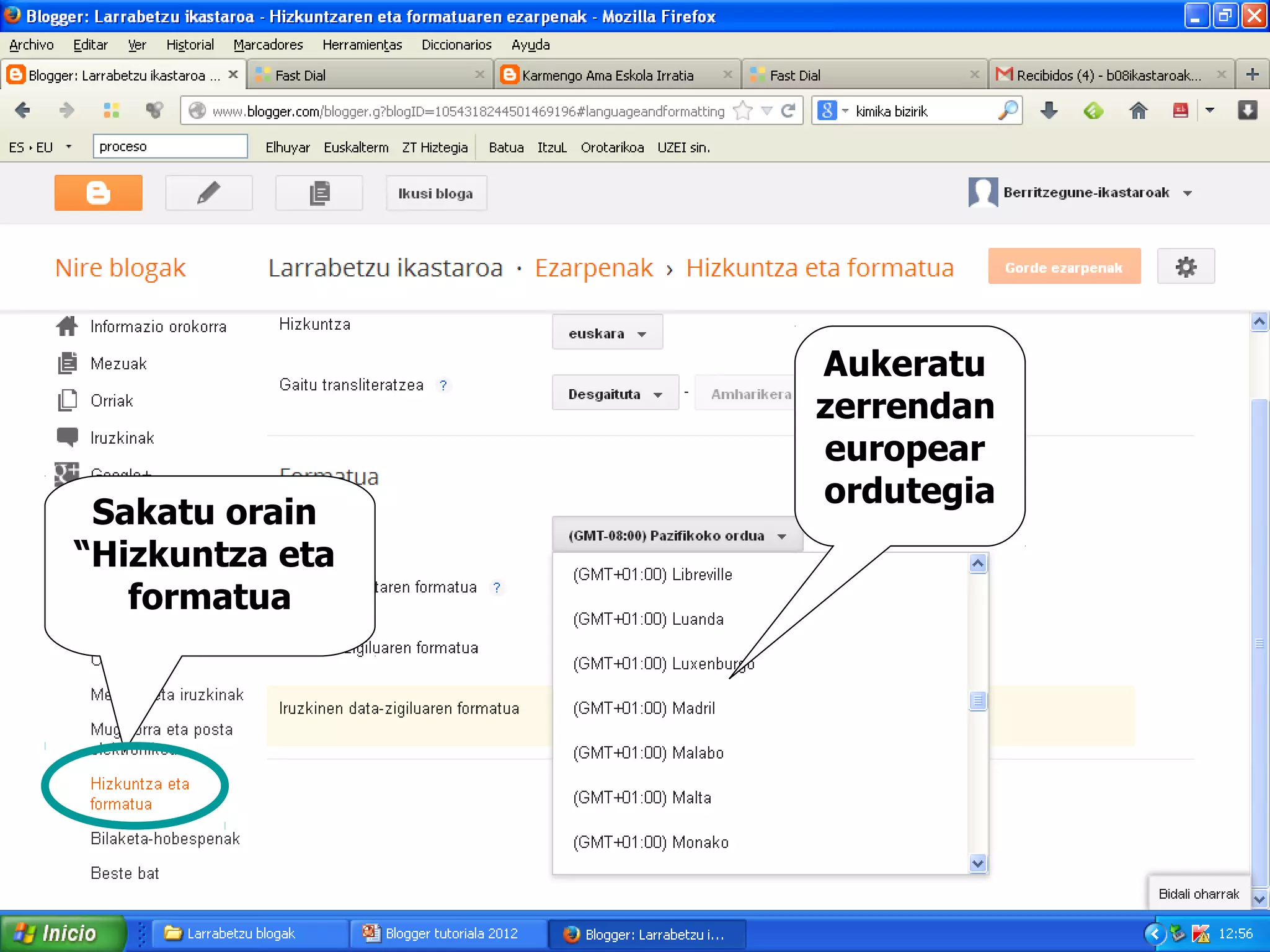Click the orange Blogger home icon
1270x952 pixels.
(x=98, y=193)
